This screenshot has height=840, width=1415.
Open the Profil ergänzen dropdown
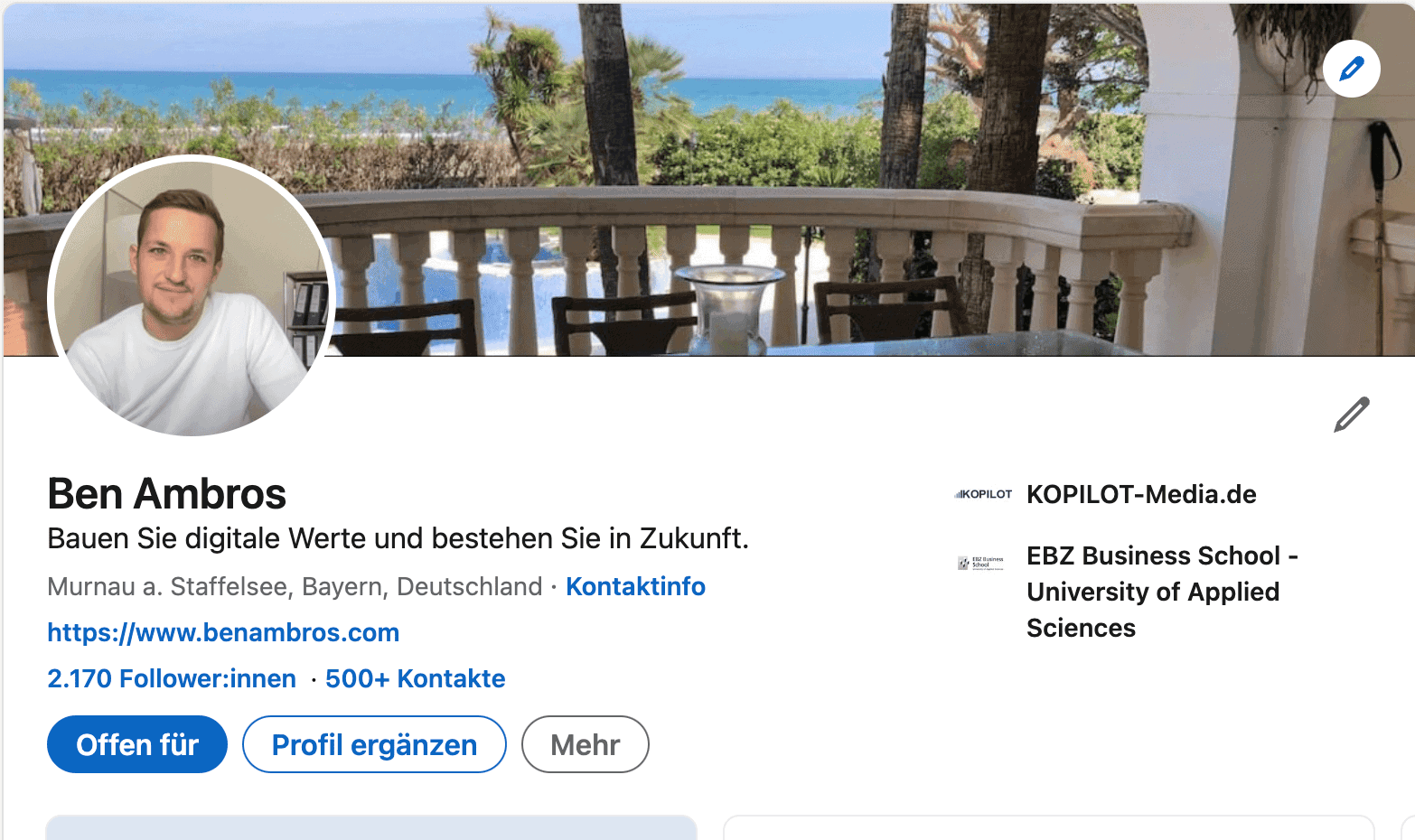coord(373,744)
